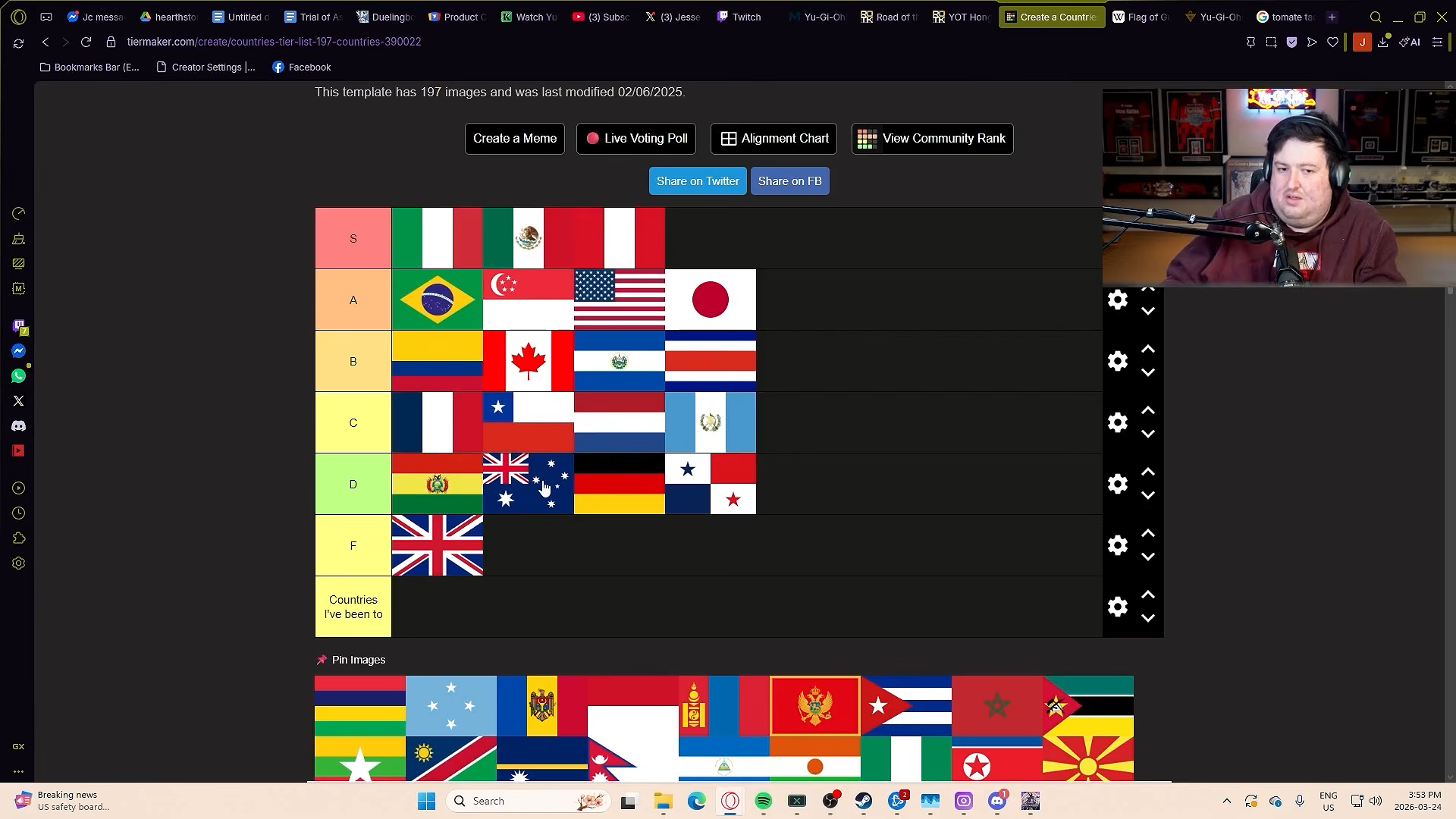Click Share on Twitter button
This screenshot has height=819, width=1456.
pyautogui.click(x=698, y=181)
